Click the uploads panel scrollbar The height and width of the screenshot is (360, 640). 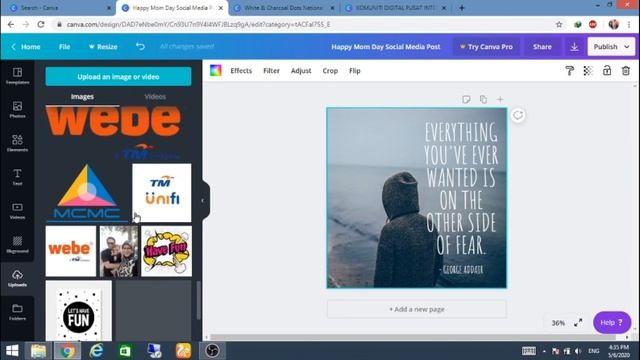[198, 301]
